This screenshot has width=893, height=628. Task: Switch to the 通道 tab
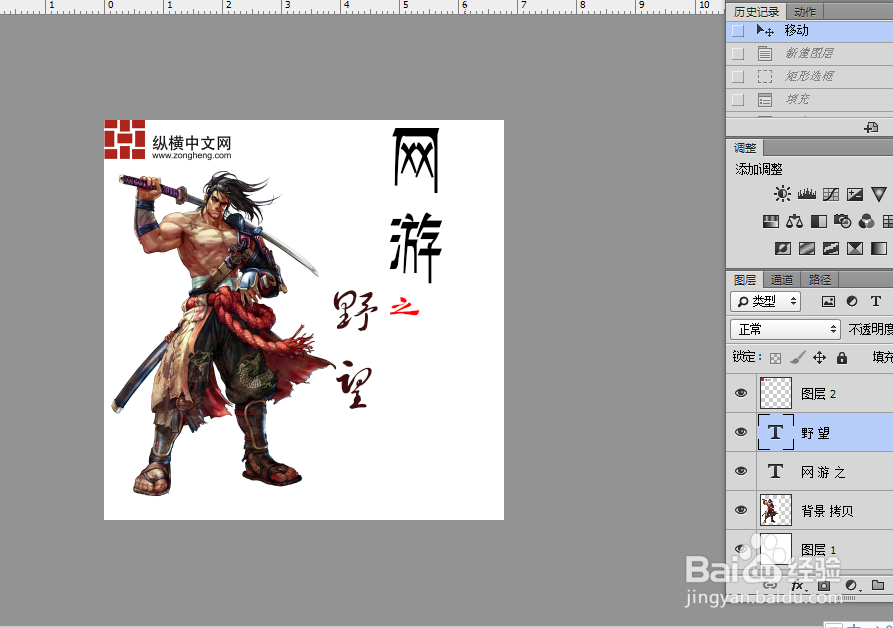coord(781,280)
